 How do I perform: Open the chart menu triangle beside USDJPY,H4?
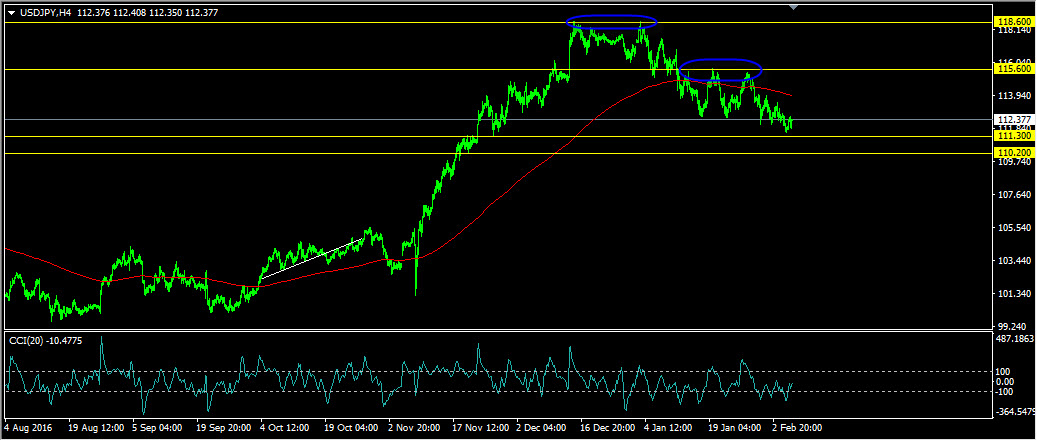tap(11, 13)
